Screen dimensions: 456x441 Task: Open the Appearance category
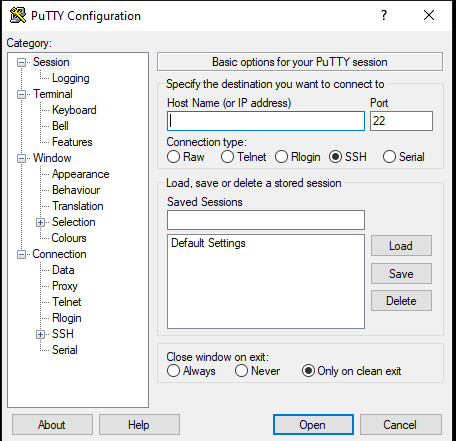(x=81, y=174)
